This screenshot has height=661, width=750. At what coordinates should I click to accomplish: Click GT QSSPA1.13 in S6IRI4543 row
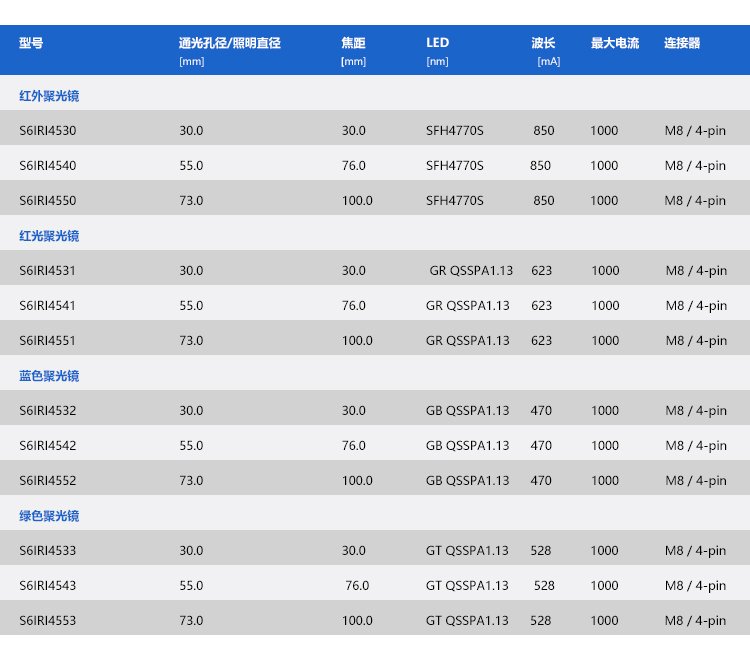click(467, 585)
